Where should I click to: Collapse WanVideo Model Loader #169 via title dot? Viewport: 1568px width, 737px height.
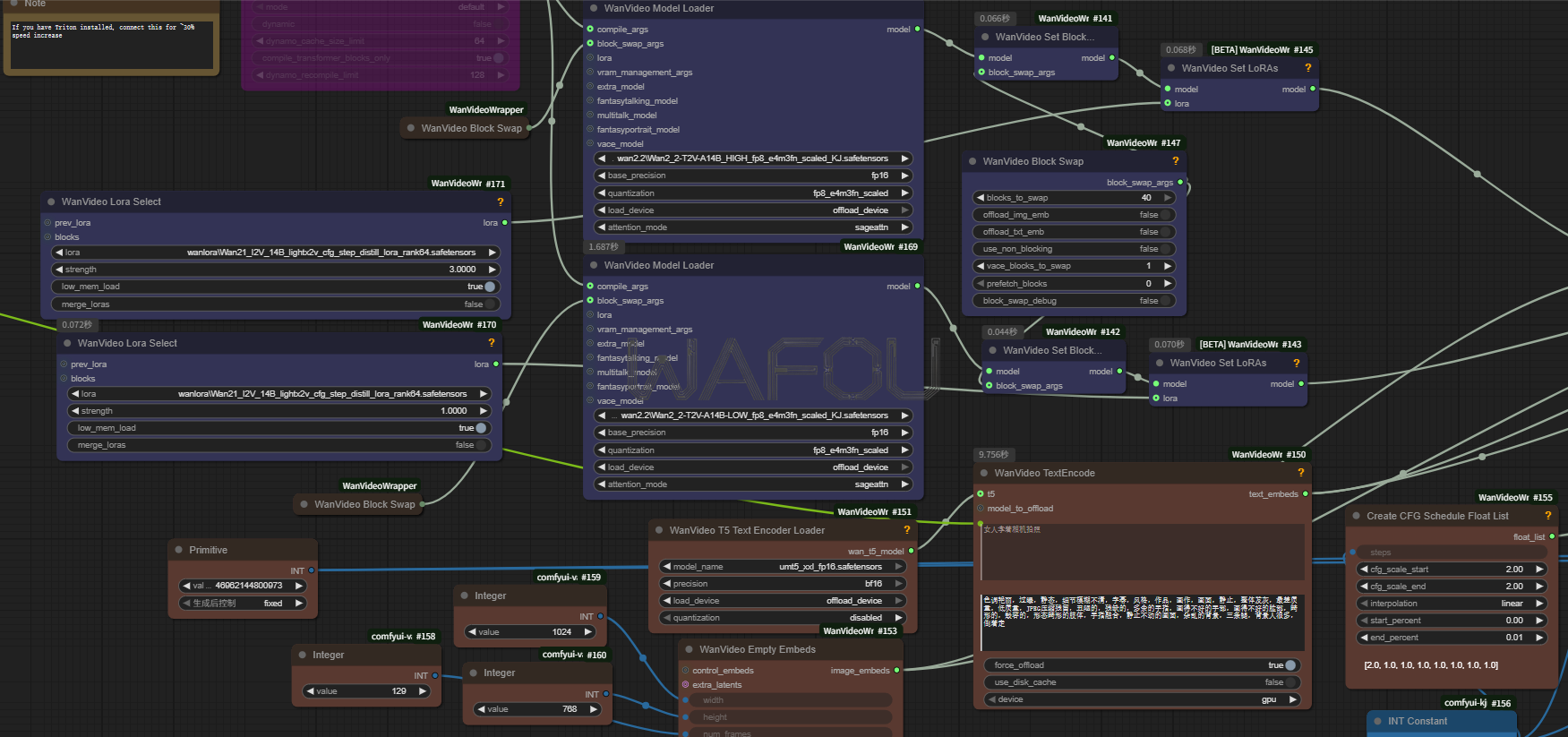click(x=593, y=265)
